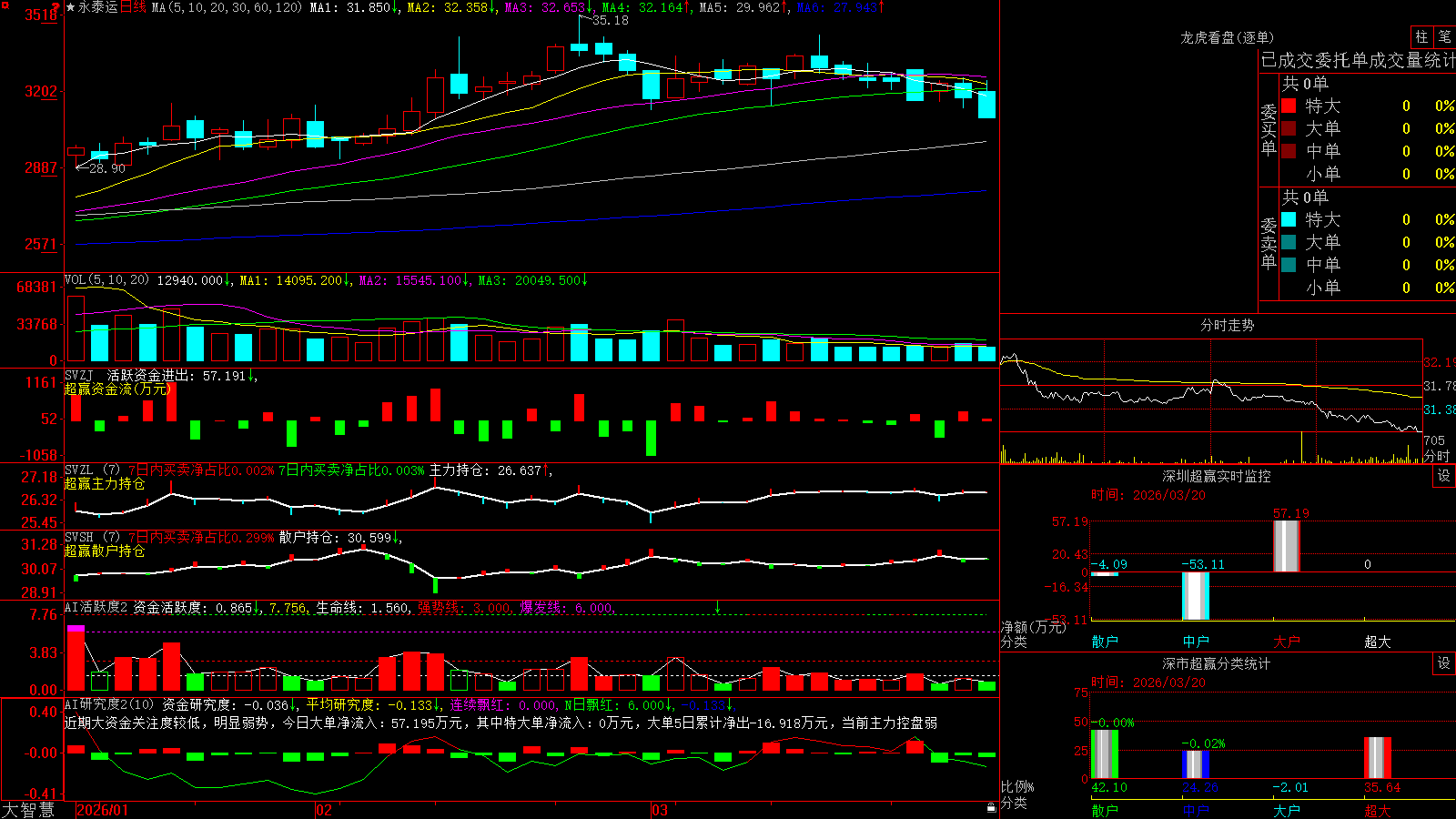Click the 35.18 high price marker
Screen dimensions: 1456x819
coord(610,20)
